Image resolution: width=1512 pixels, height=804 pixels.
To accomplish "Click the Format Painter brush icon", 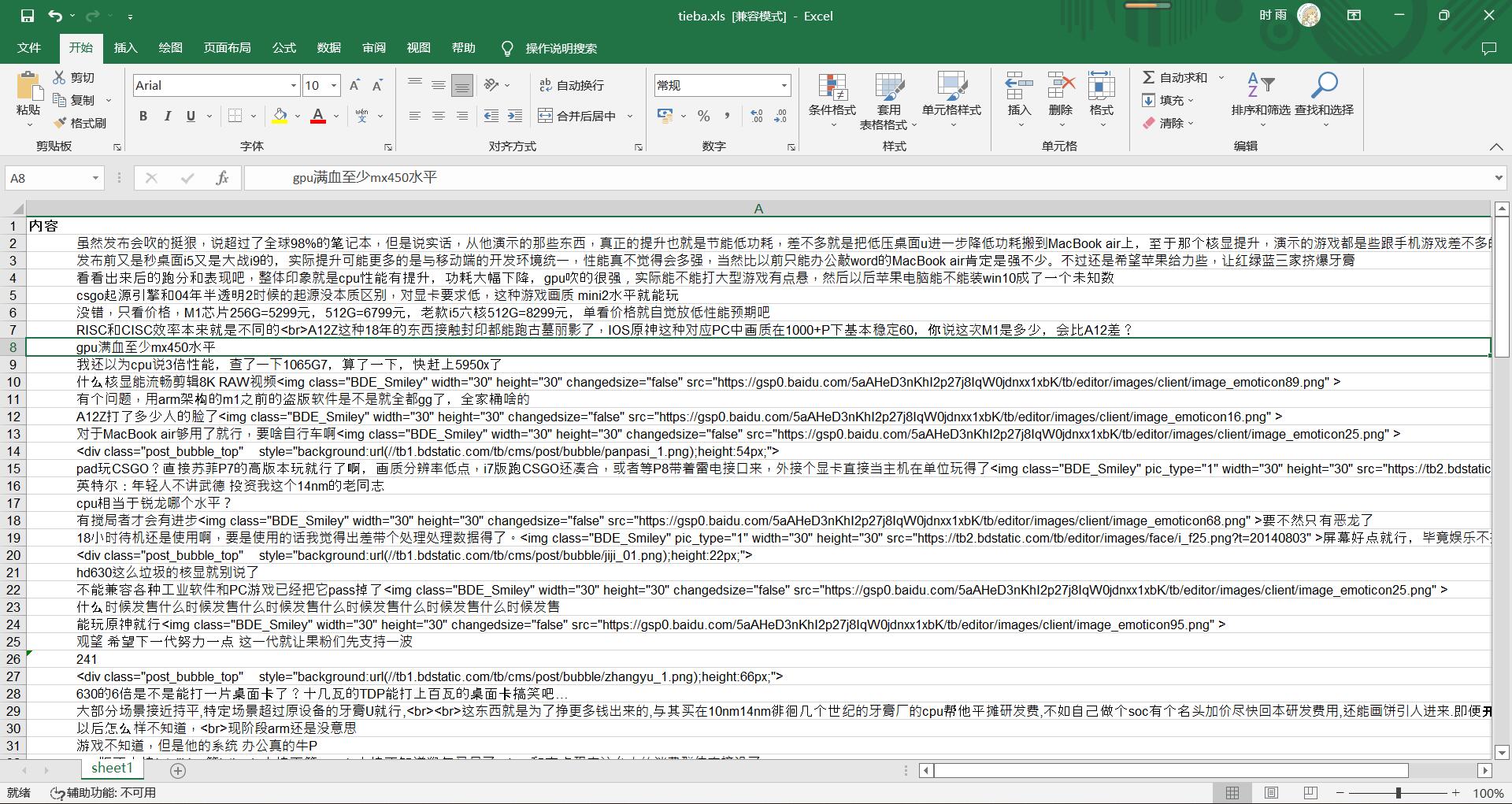I will 60,123.
